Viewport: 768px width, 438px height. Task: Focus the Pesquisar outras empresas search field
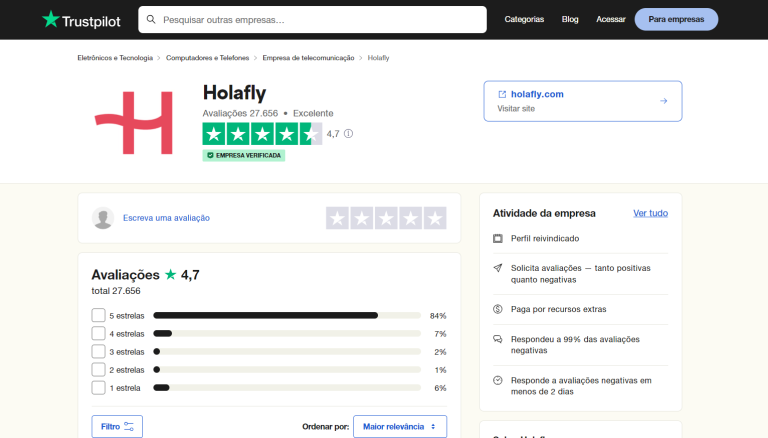(312, 20)
